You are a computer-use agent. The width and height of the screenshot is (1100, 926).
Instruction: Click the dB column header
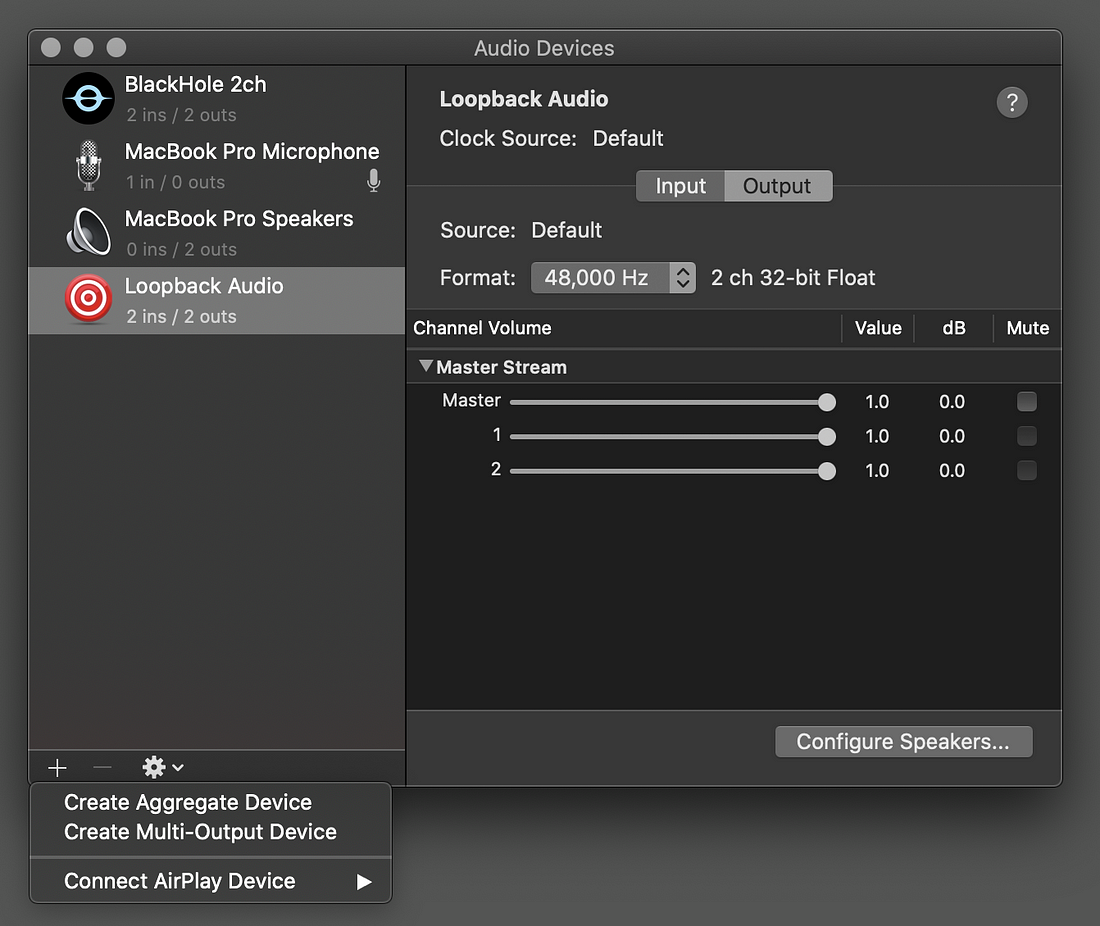click(x=954, y=328)
